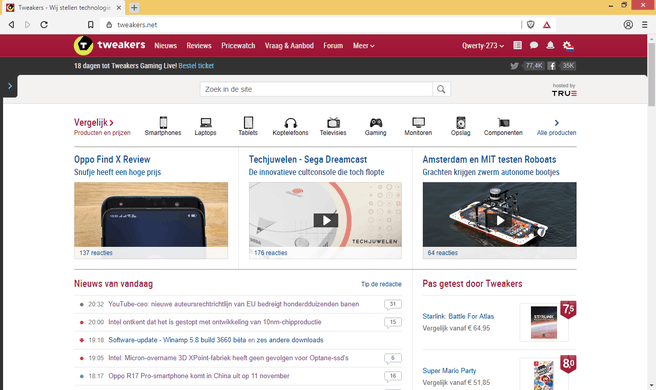
Task: Click the bookmark icon in the toolbar
Action: [x=90, y=25]
